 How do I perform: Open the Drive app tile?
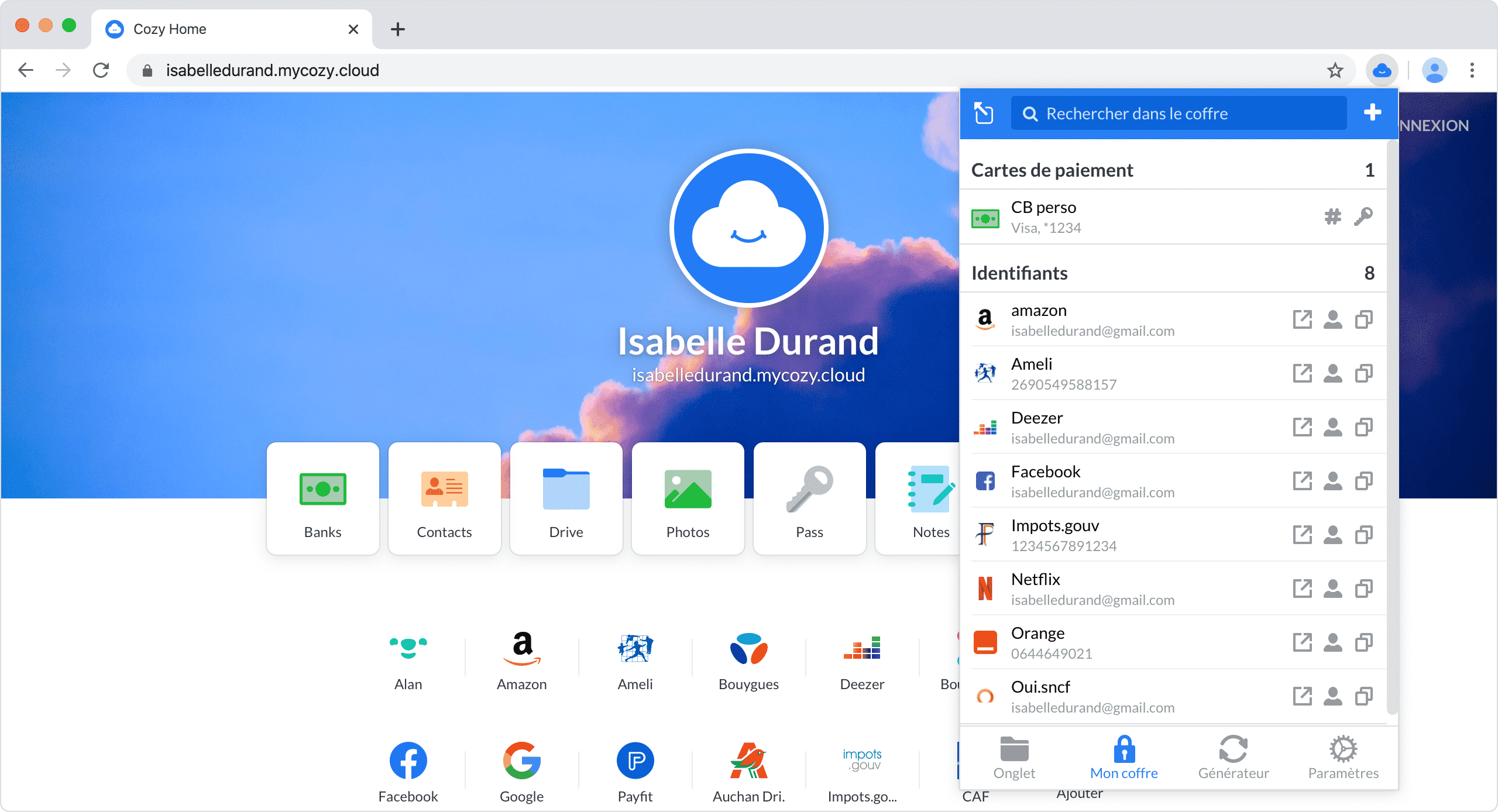566,498
